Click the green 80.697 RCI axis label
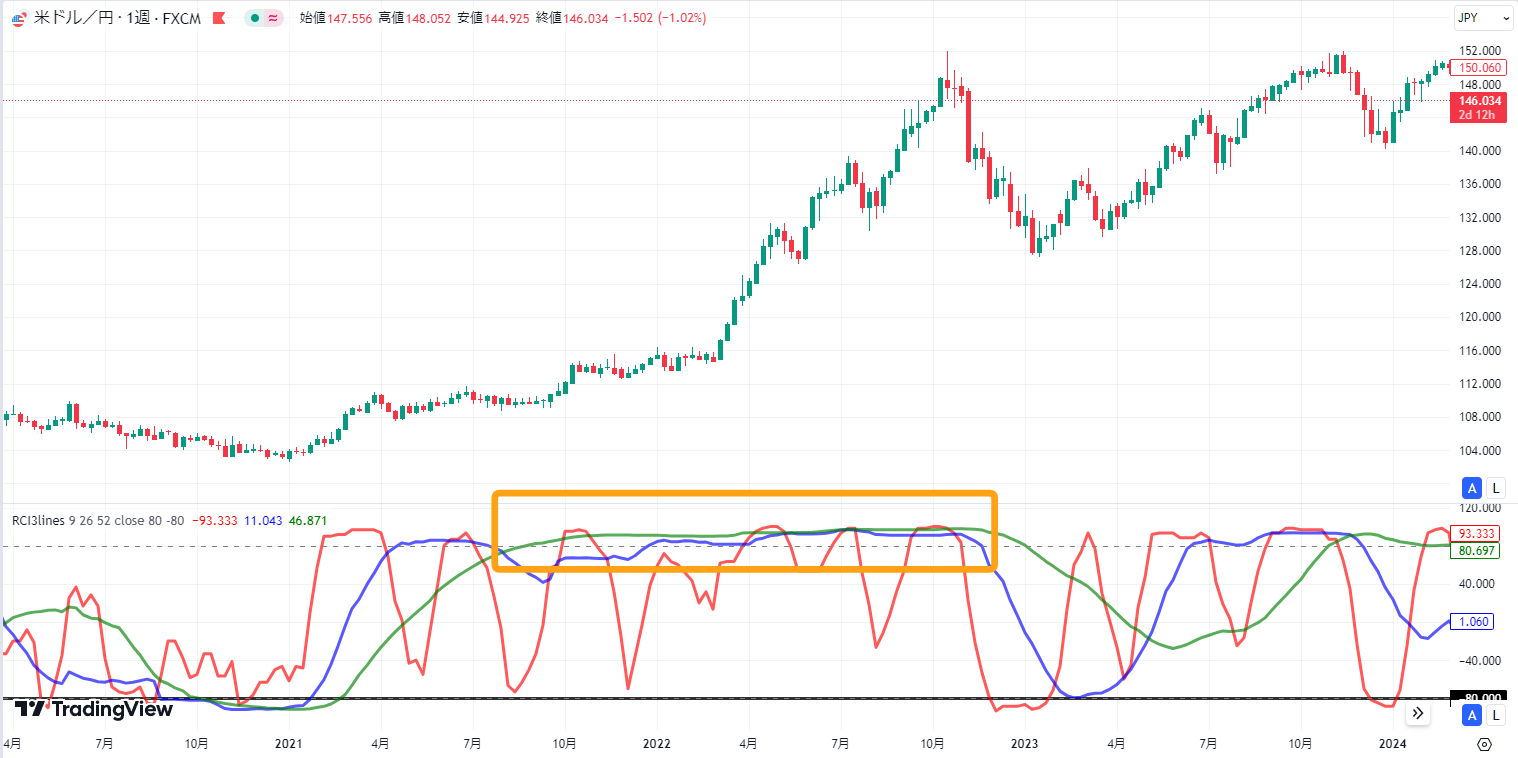 [1477, 551]
